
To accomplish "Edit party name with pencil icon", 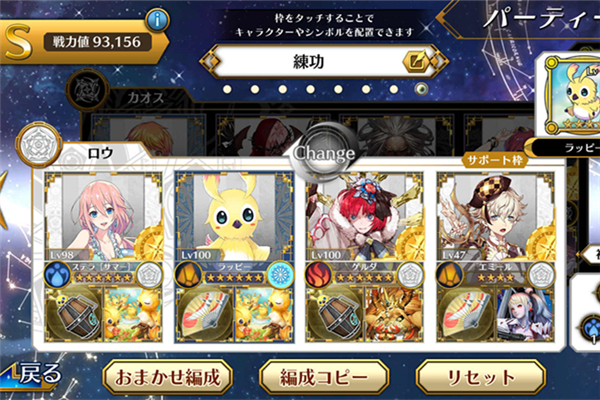I will pos(416,62).
